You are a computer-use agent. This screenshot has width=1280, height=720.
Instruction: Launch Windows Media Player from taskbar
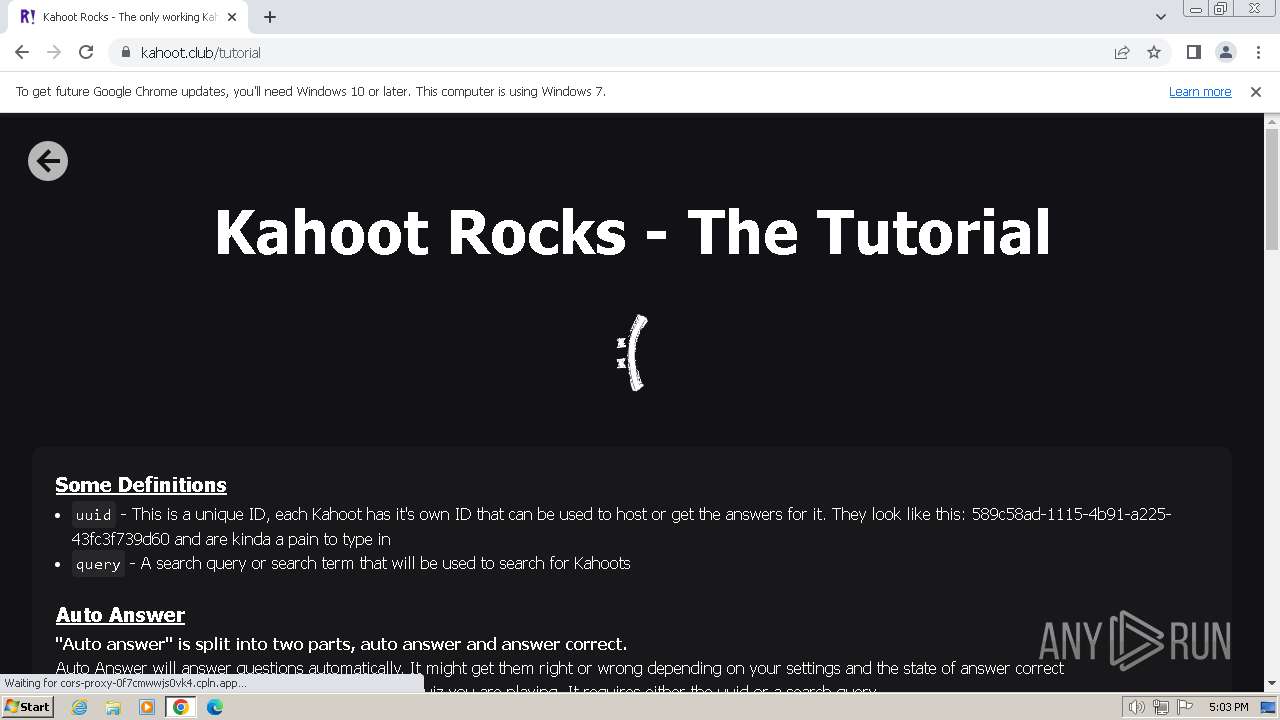click(x=147, y=707)
